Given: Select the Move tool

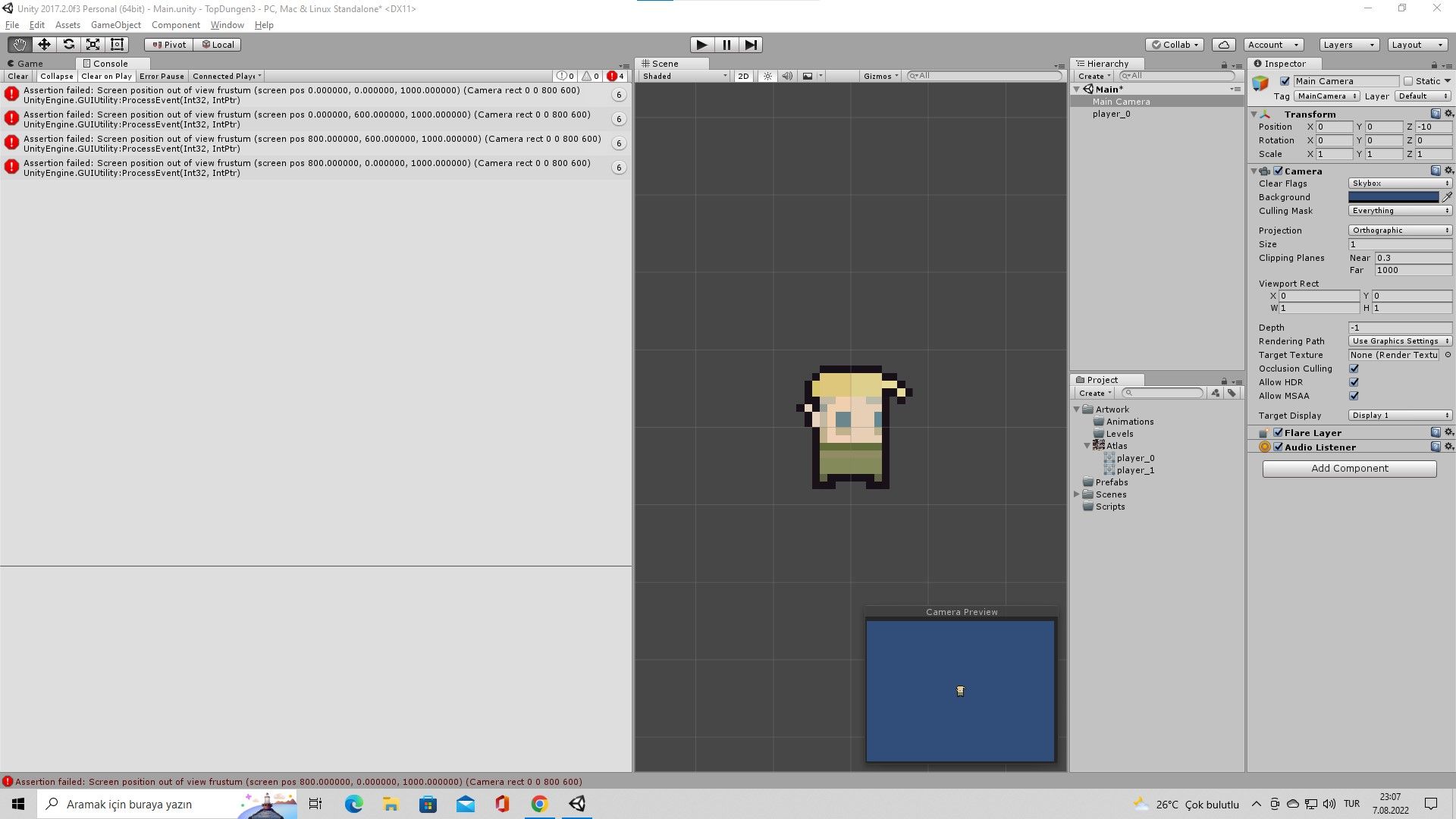Looking at the screenshot, I should pos(44,45).
